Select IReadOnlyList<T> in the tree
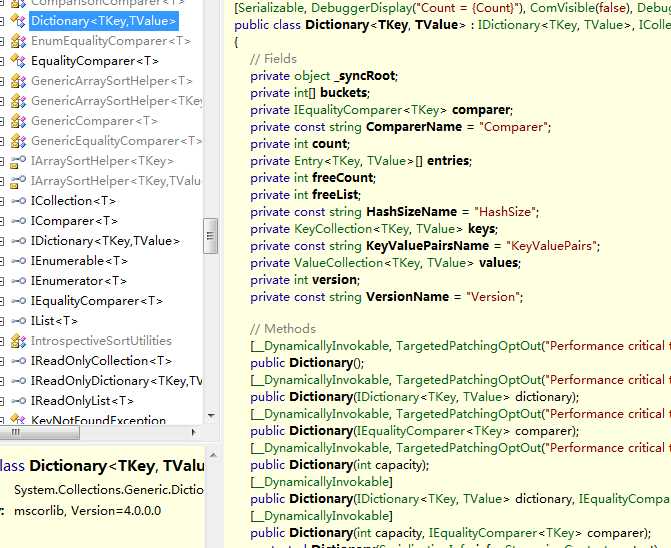 [83, 401]
